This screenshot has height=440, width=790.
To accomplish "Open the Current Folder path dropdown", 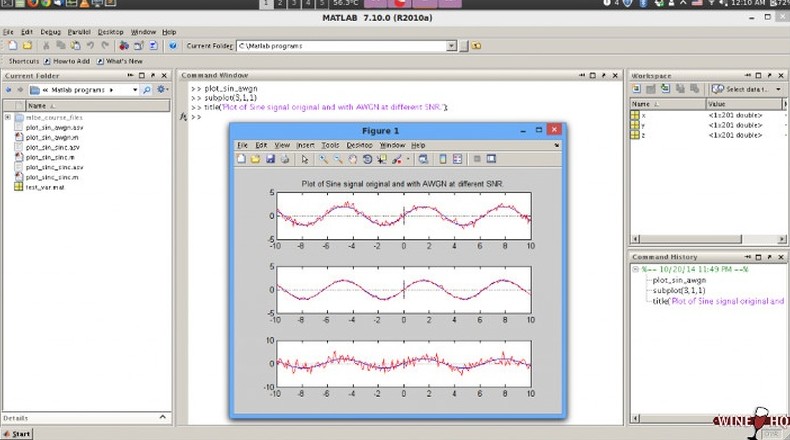I will coord(451,45).
